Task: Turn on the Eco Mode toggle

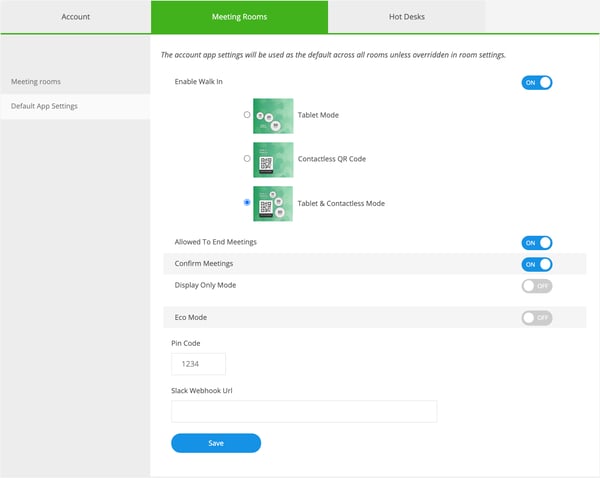Action: (536, 317)
